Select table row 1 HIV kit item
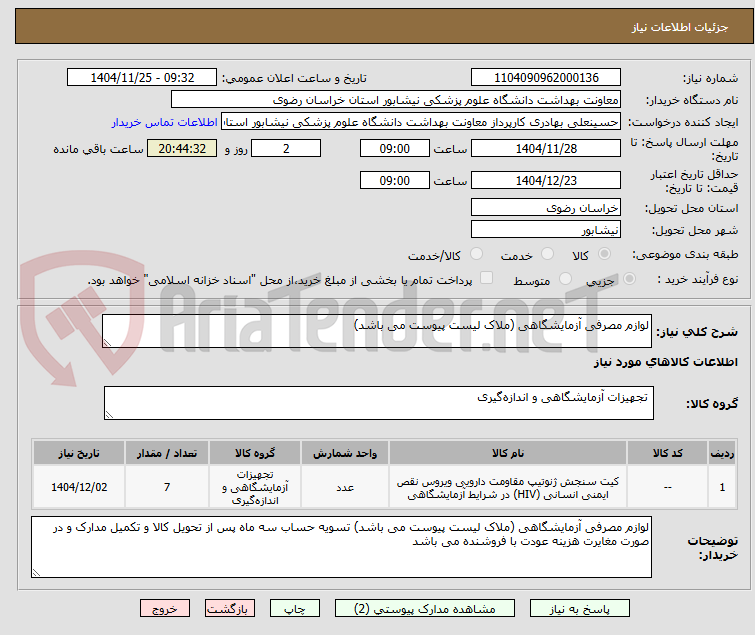This screenshot has width=755, height=635. (x=384, y=487)
